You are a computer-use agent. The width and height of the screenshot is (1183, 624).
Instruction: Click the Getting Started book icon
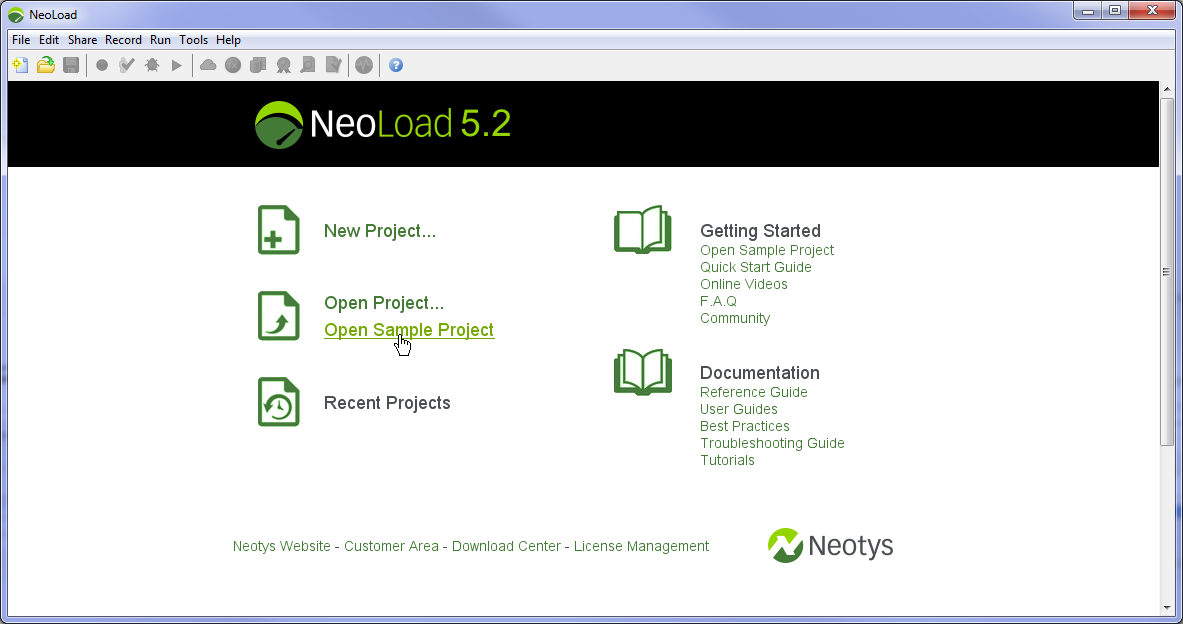click(x=643, y=229)
